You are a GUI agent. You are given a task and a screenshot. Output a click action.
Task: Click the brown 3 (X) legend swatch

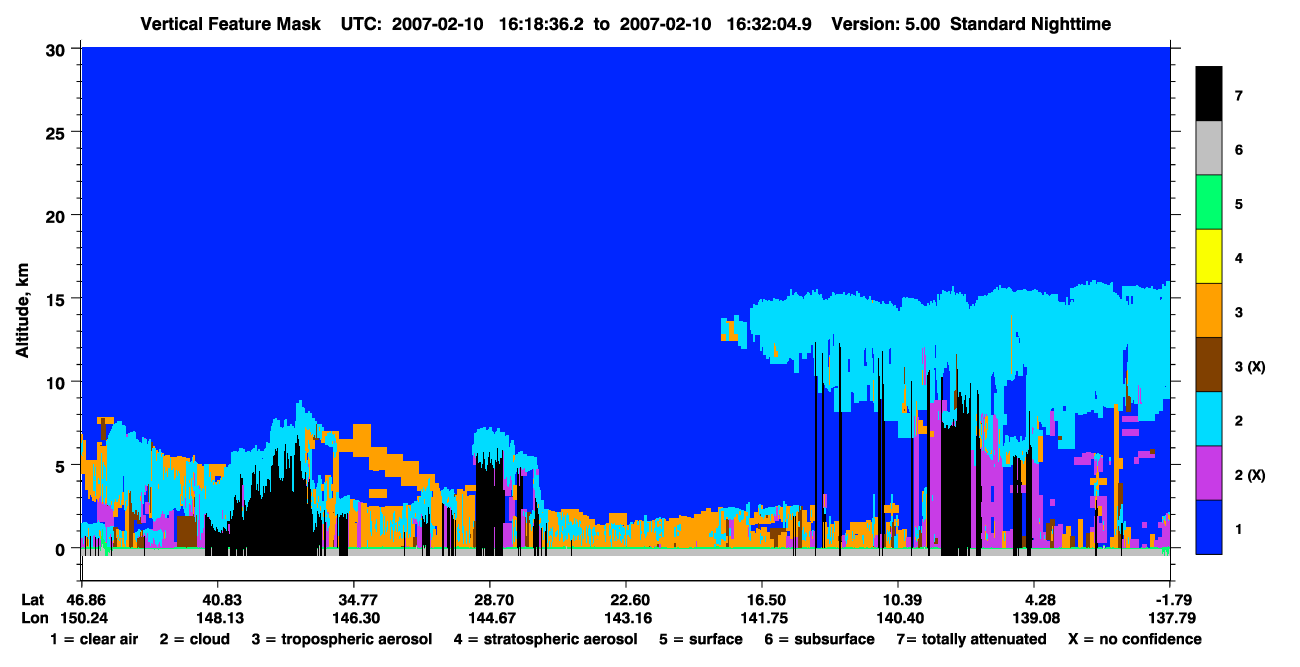[x=1209, y=364]
